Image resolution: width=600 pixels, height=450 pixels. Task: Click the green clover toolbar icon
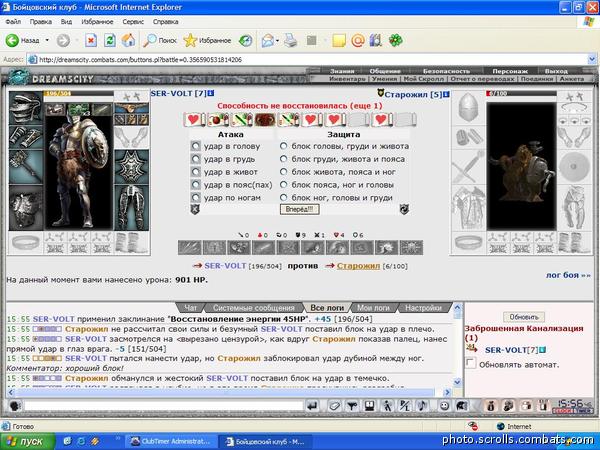tap(396, 40)
